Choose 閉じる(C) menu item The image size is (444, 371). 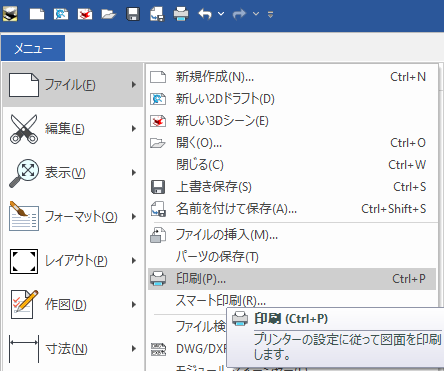tap(292, 165)
